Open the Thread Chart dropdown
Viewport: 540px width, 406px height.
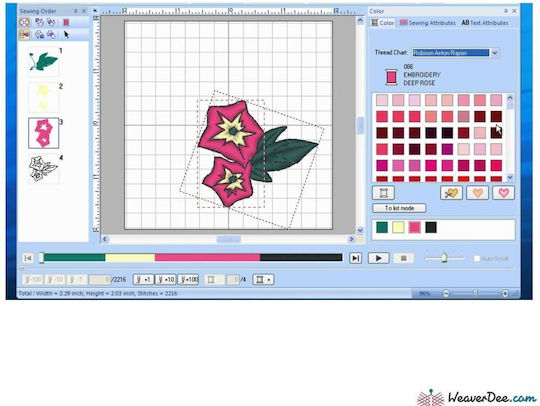tap(495, 53)
